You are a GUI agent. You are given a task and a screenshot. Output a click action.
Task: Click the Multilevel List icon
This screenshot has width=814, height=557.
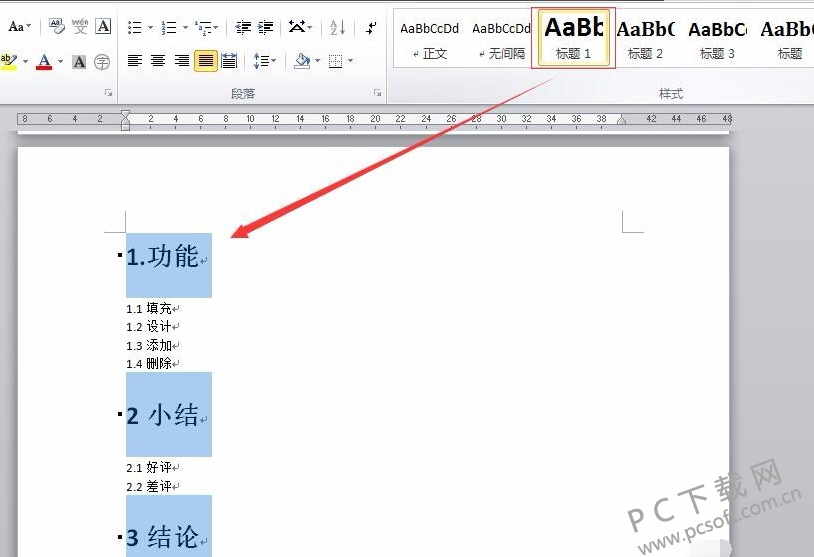(203, 27)
